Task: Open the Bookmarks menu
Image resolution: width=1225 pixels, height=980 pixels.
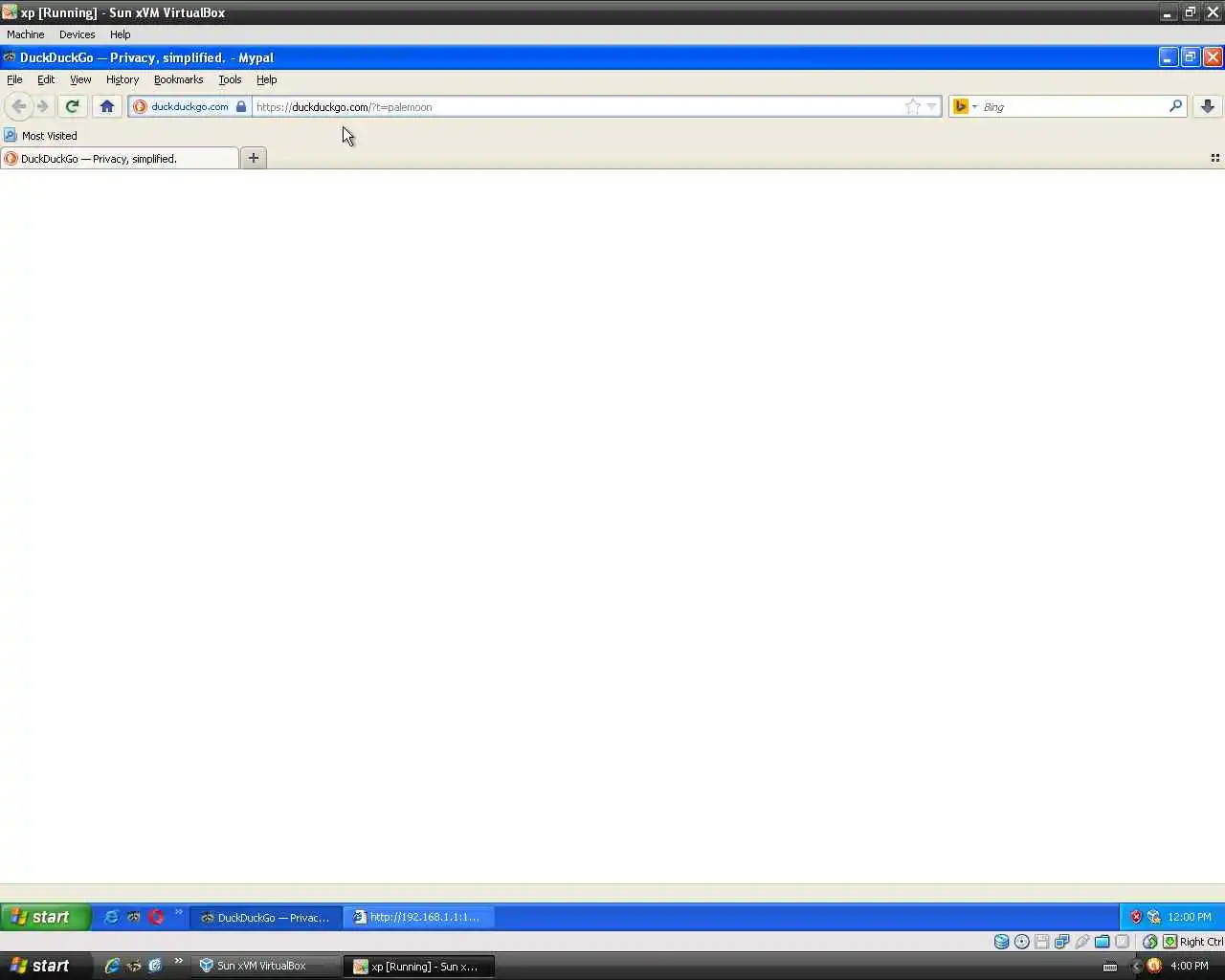Action: [178, 79]
